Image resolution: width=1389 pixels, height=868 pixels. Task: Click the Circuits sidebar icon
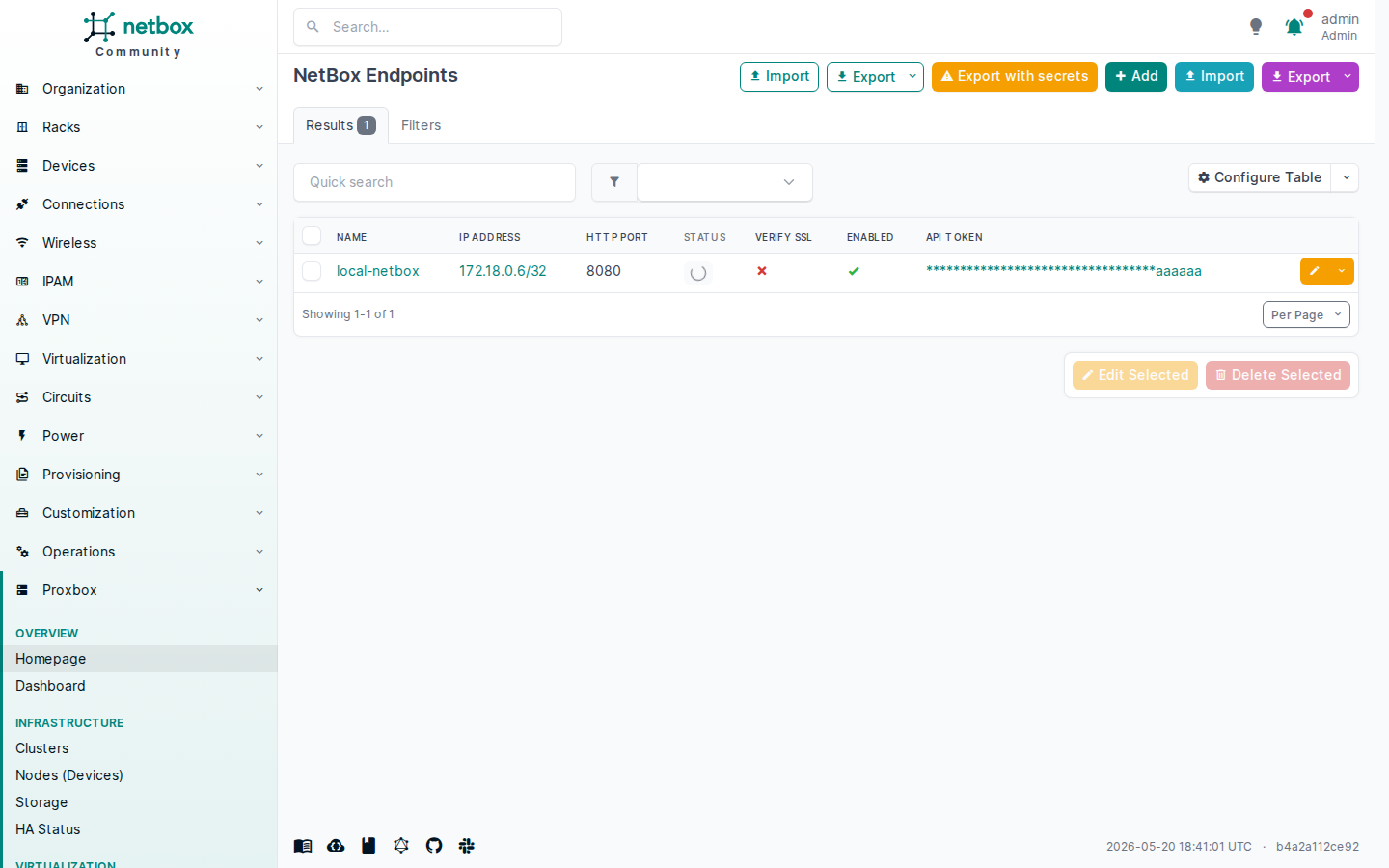click(22, 397)
